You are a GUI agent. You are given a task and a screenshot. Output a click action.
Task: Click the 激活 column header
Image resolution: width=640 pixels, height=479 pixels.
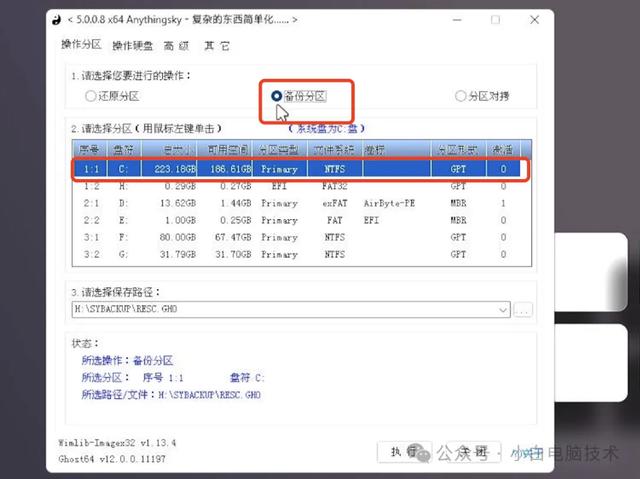(x=503, y=149)
